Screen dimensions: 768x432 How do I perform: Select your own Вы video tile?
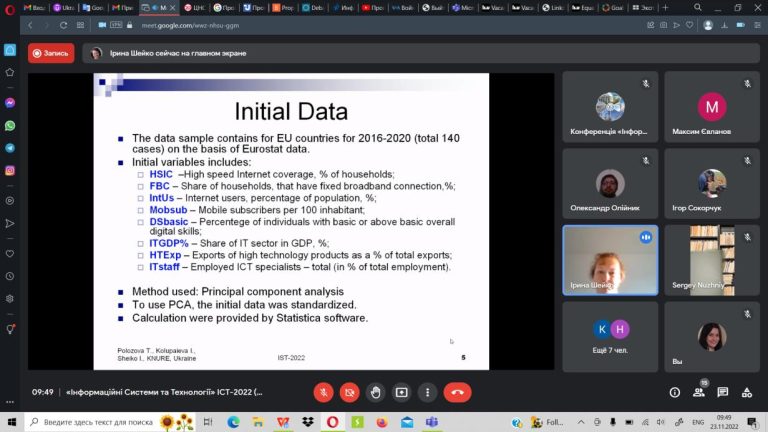click(x=712, y=336)
